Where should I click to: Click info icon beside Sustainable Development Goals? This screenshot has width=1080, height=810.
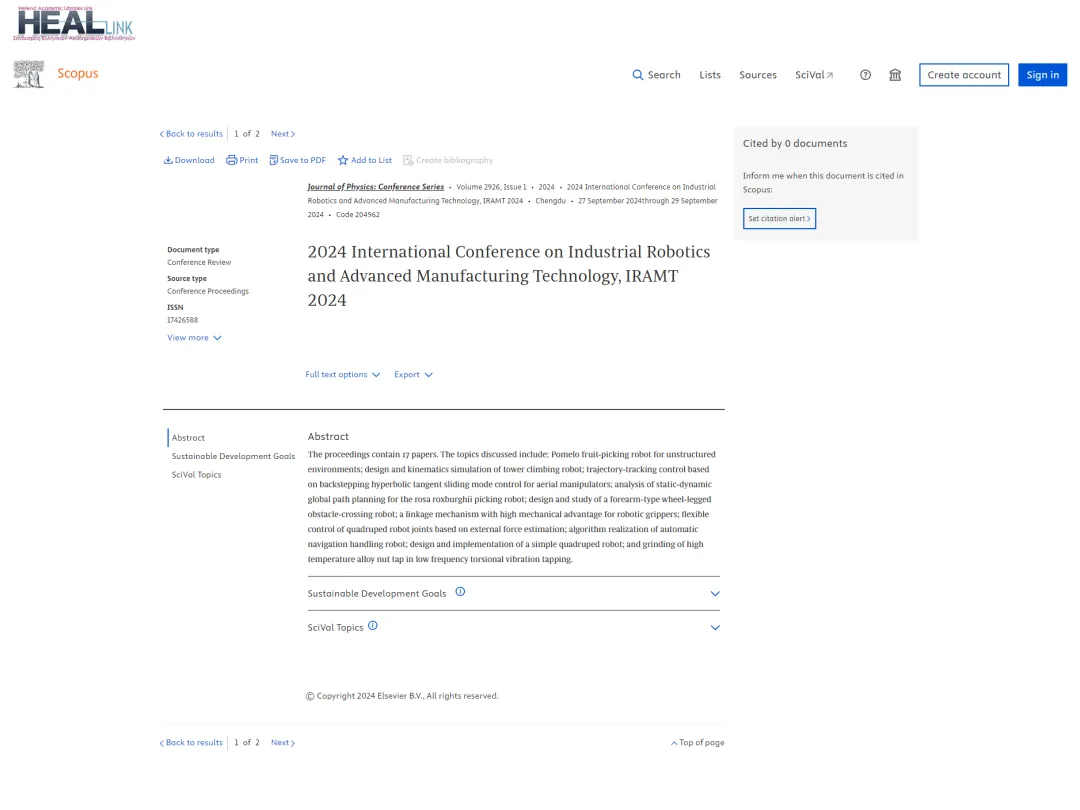click(460, 592)
